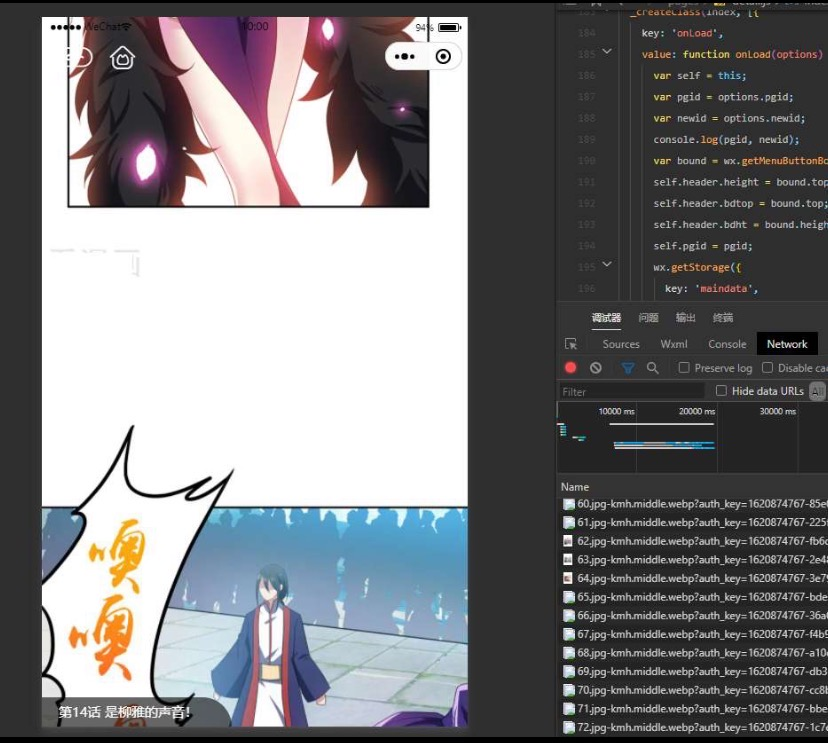Select request 69.jpg-kmh.middle.webp

click(694, 671)
